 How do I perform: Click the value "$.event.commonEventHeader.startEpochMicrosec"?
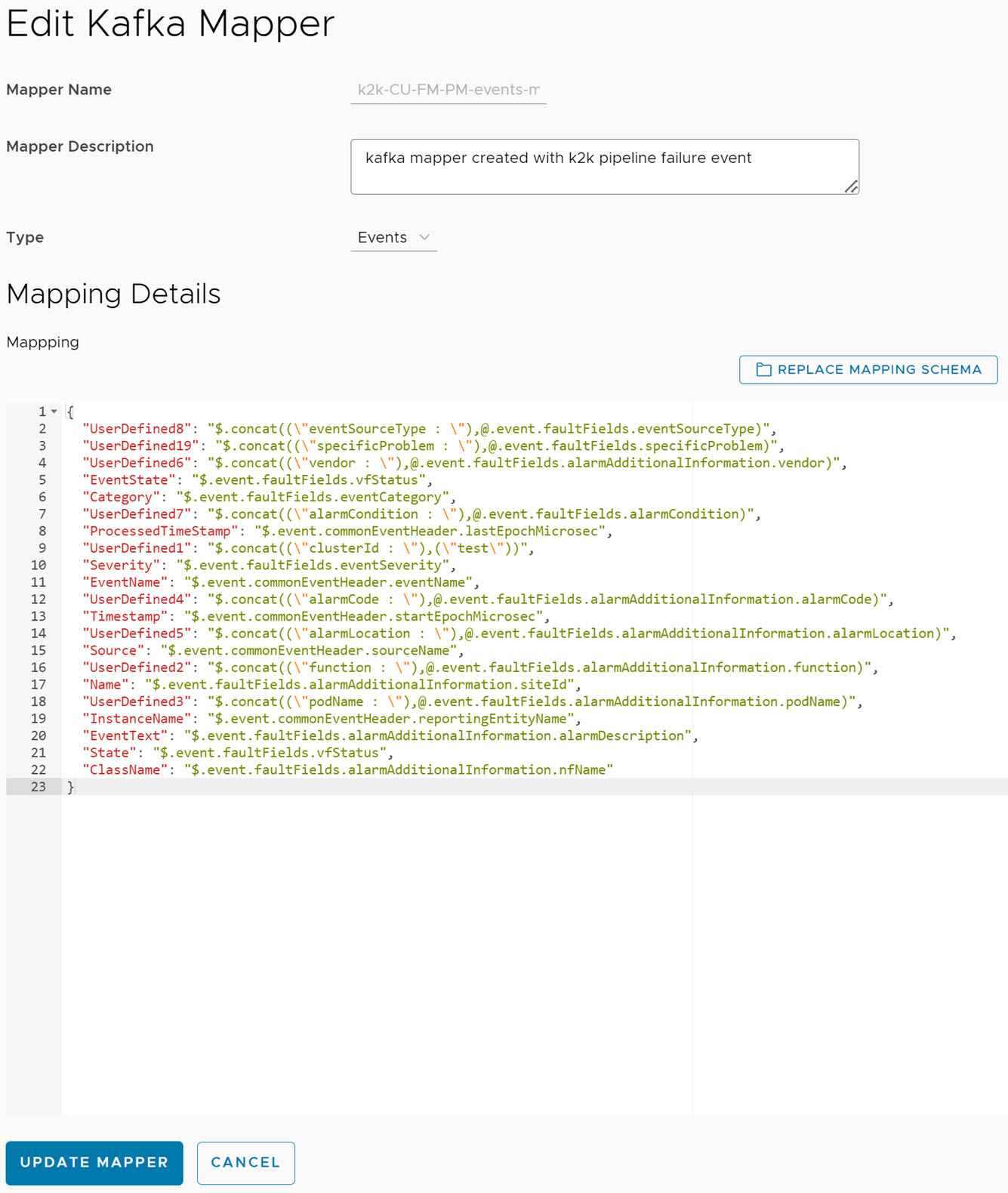click(363, 617)
